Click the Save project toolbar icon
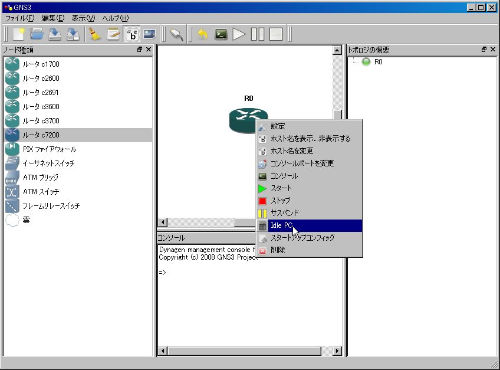Image resolution: width=500 pixels, height=370 pixels. (x=55, y=34)
